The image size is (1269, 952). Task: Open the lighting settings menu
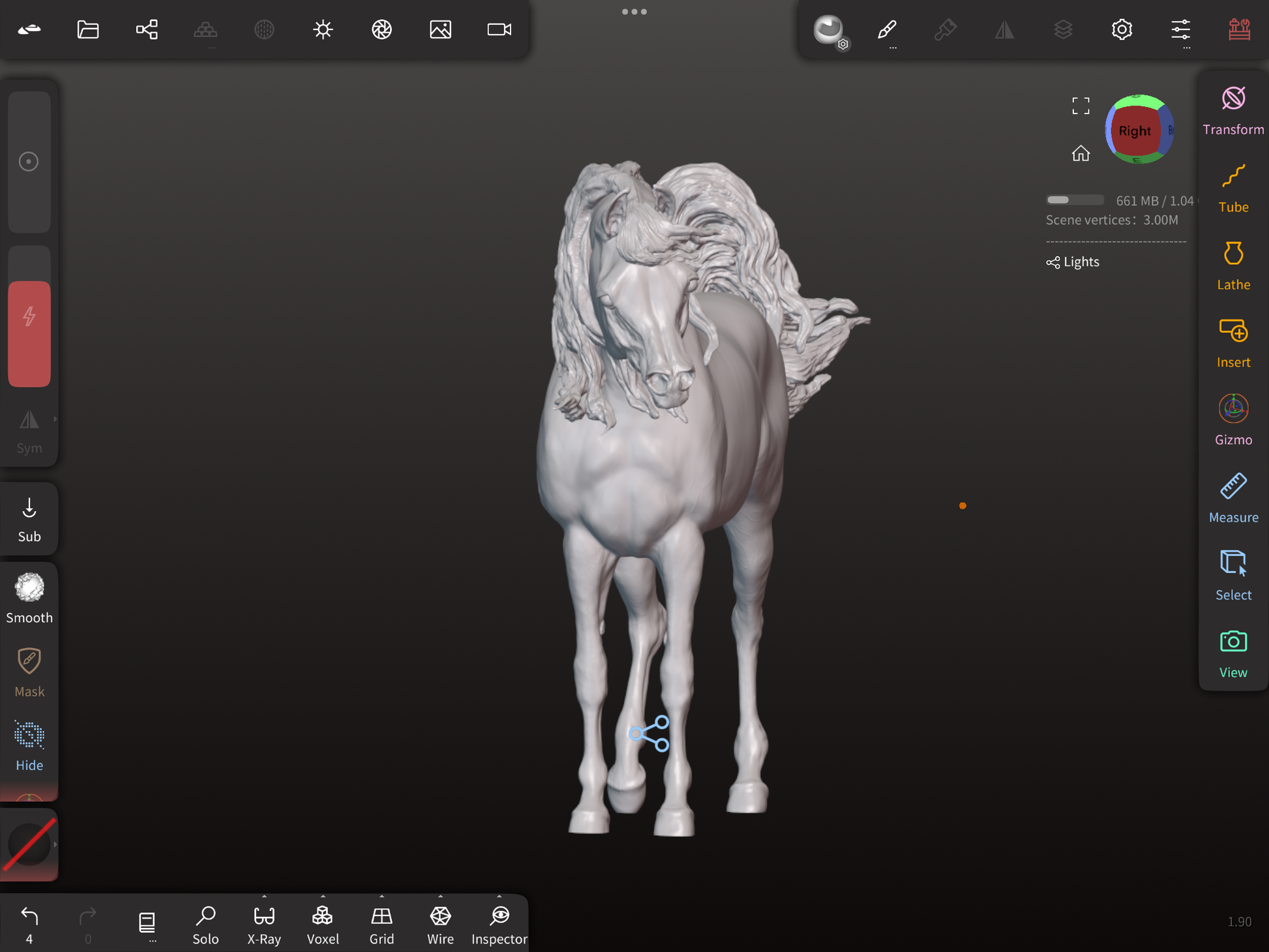click(323, 29)
